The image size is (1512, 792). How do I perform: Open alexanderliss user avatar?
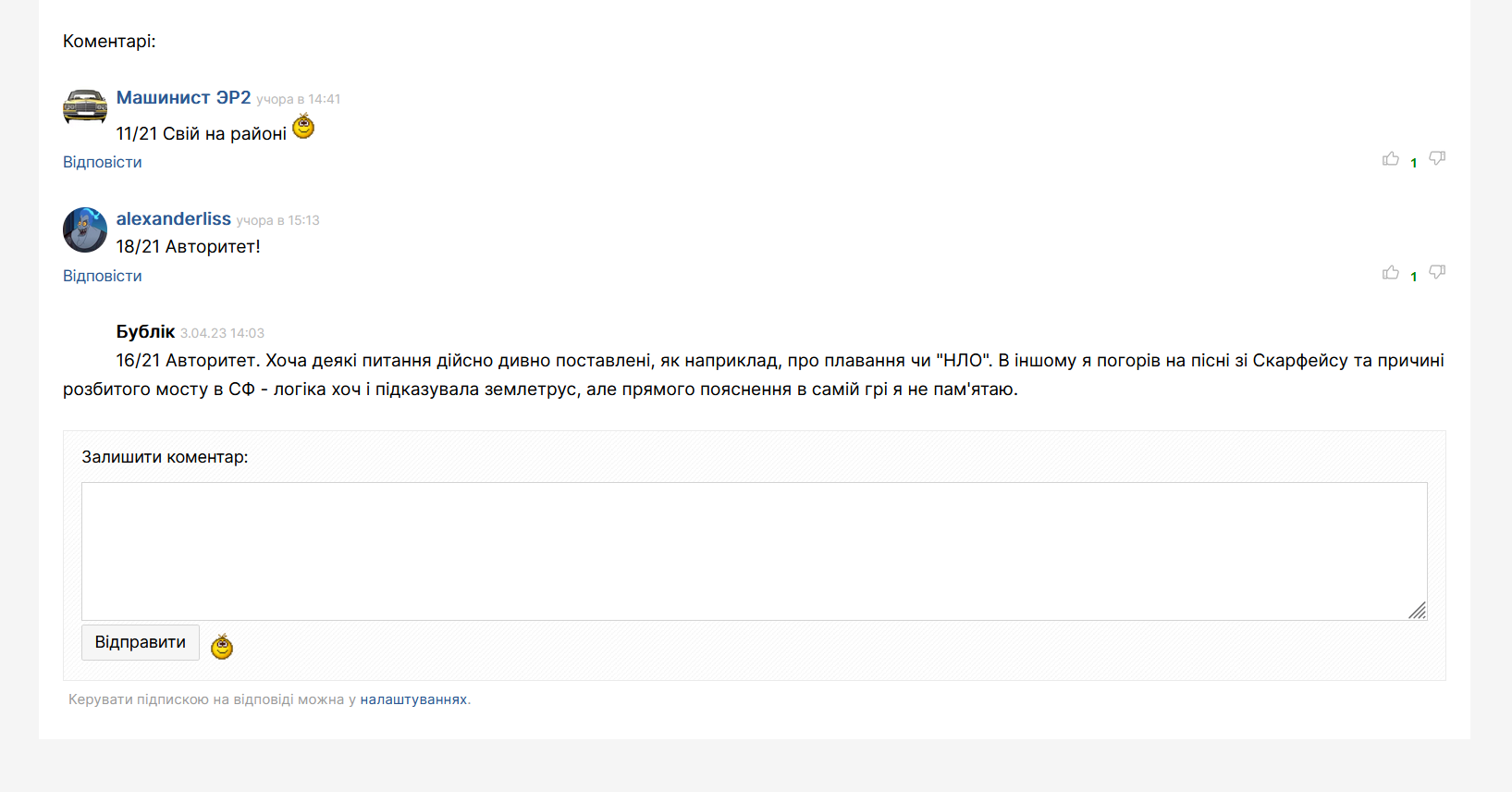click(x=85, y=229)
